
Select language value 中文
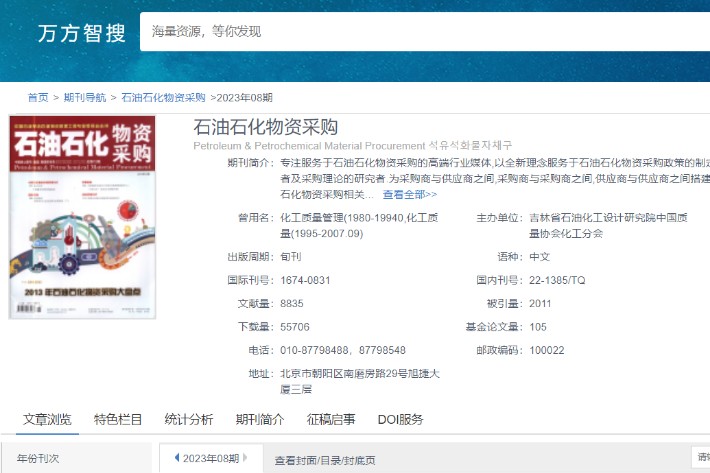tap(539, 257)
